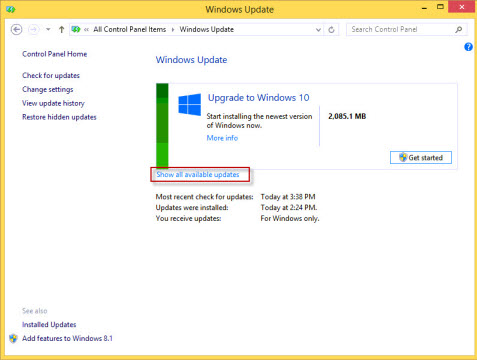This screenshot has height=360, width=477.
Task: Click 'For Windows only.' text
Action: (x=290, y=218)
